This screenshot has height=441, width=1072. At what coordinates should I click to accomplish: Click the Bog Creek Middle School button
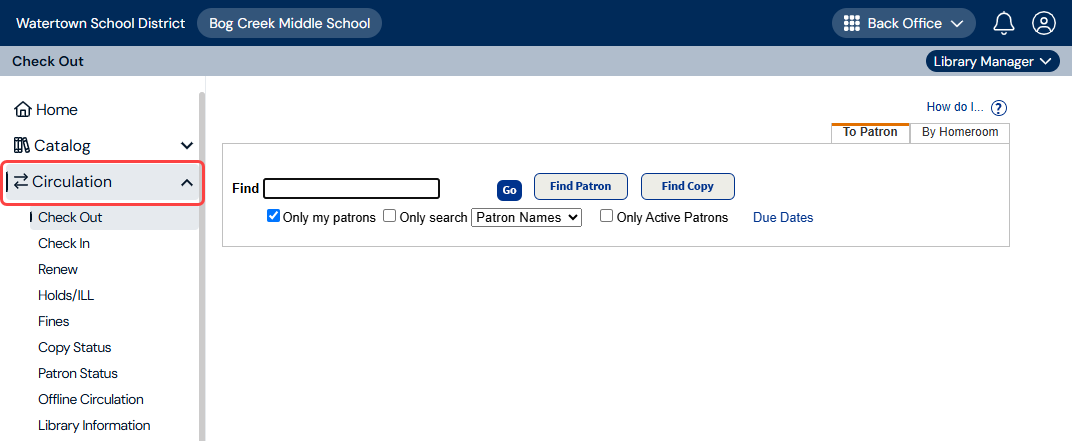click(289, 23)
